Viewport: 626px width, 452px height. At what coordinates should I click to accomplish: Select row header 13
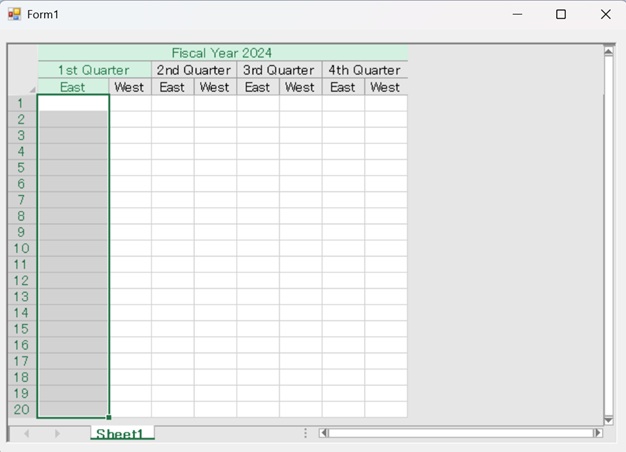click(22, 297)
